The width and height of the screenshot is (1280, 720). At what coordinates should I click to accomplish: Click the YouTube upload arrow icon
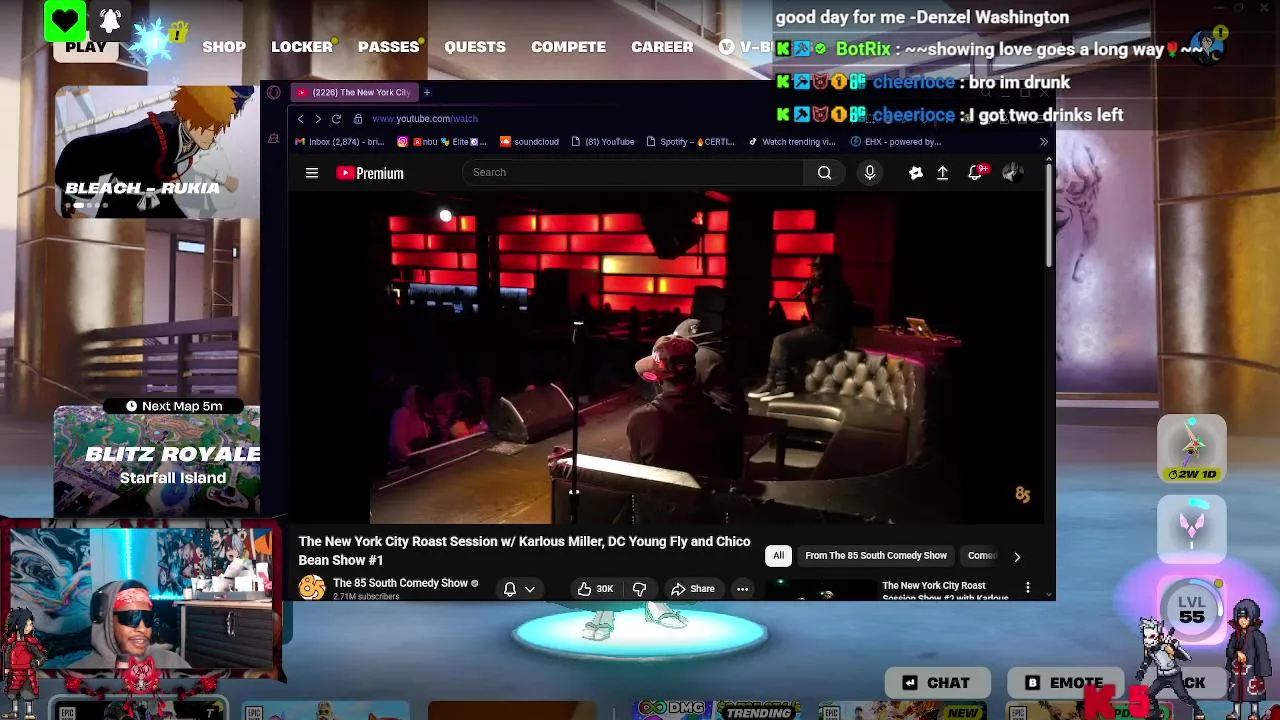[x=942, y=172]
